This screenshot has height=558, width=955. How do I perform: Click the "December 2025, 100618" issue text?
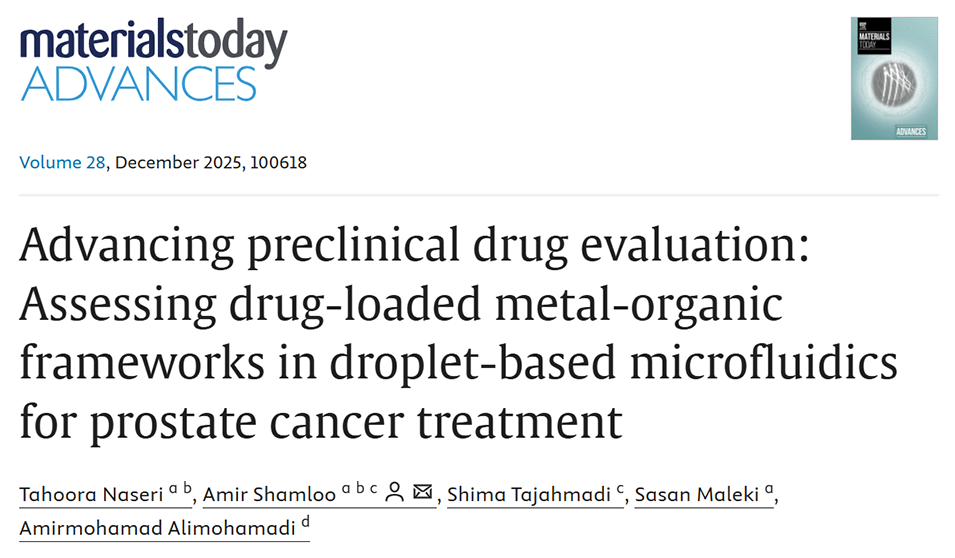point(212,162)
